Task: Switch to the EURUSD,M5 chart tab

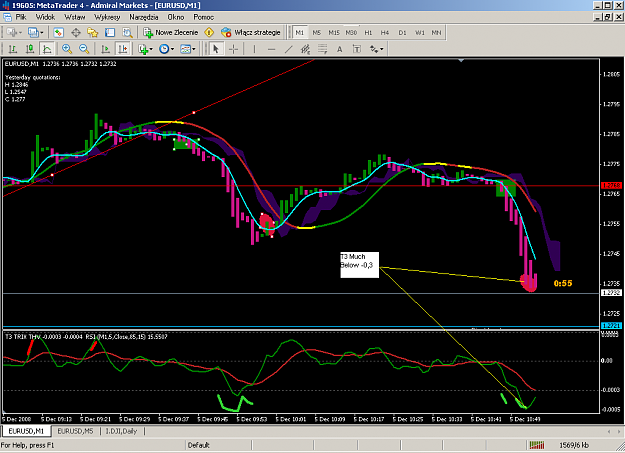Action: point(75,431)
